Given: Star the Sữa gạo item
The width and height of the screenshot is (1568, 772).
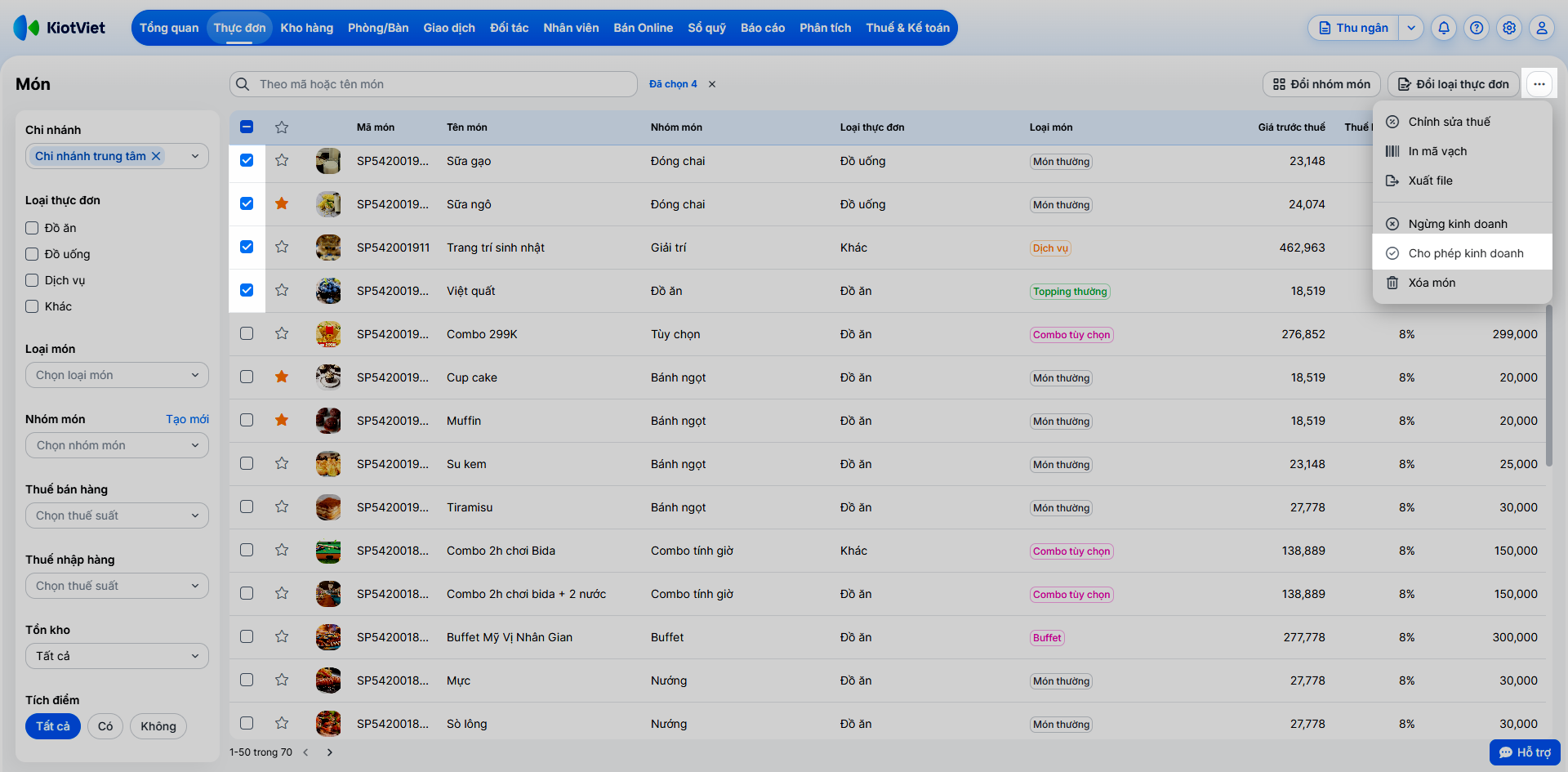Looking at the screenshot, I should pyautogui.click(x=282, y=160).
